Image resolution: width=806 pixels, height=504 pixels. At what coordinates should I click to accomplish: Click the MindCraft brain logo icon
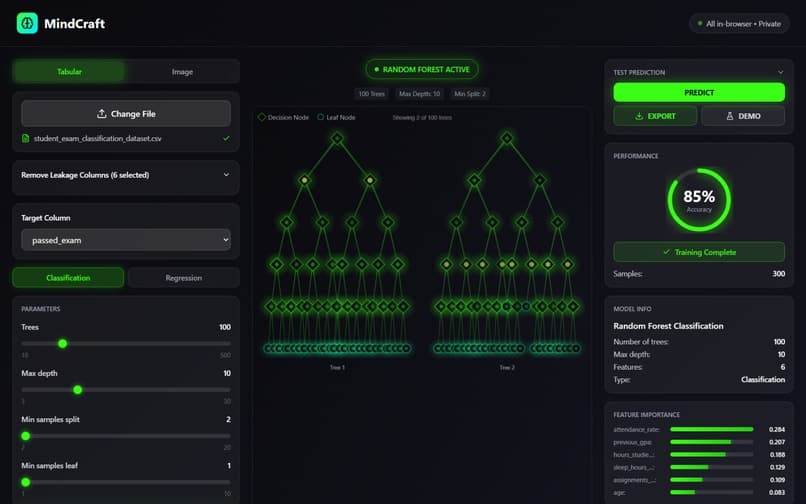click(27, 23)
